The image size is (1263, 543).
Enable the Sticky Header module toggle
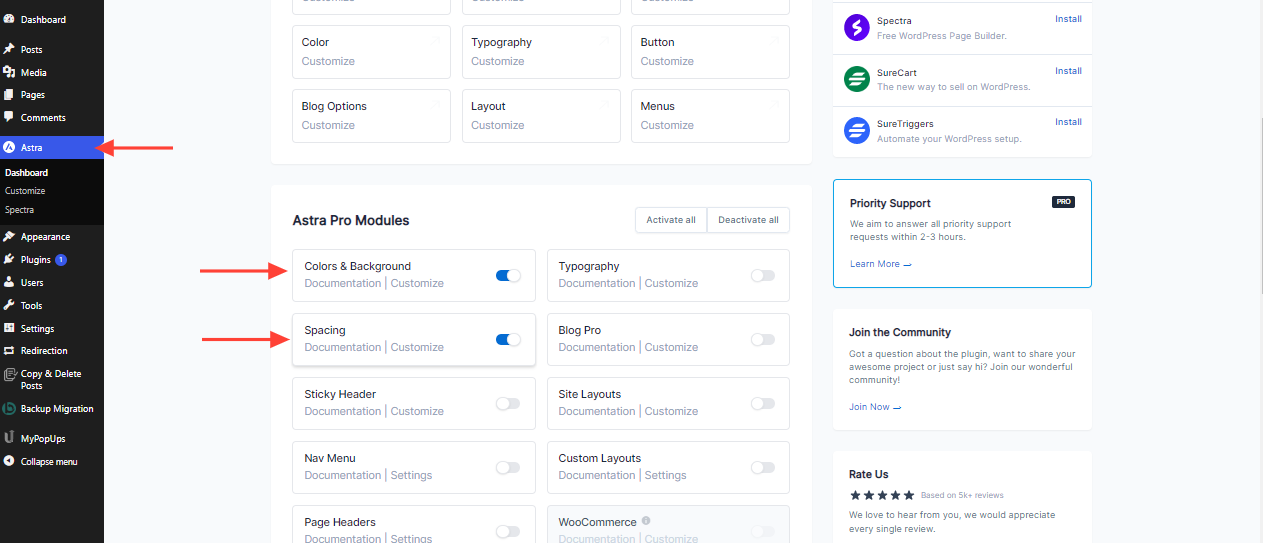click(x=508, y=403)
